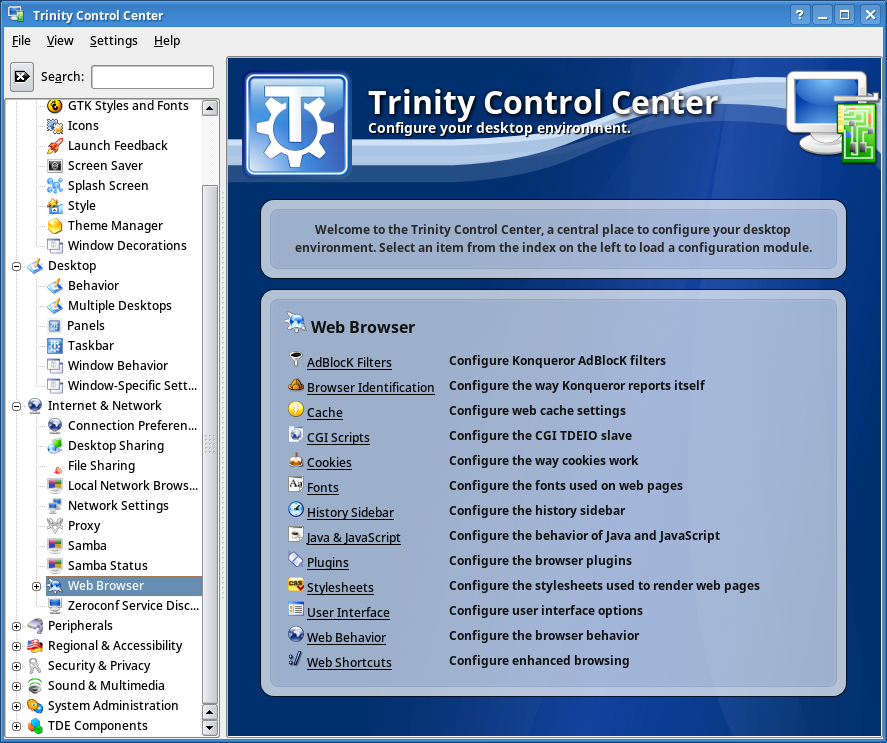
Task: Expand the Web Browser tree node
Action: [x=36, y=586]
